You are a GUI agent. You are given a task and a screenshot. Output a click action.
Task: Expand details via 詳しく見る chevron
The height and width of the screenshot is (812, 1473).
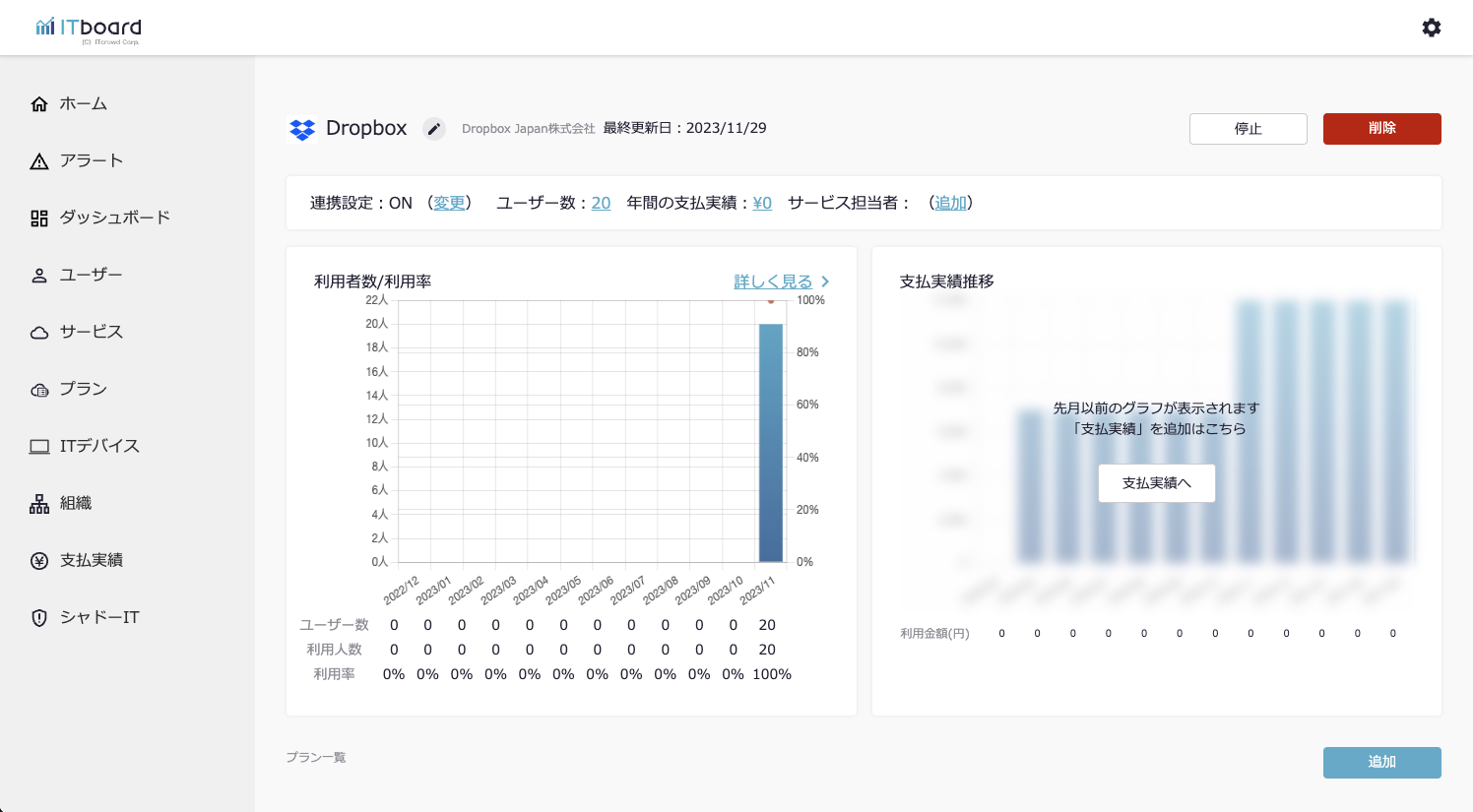pos(825,281)
